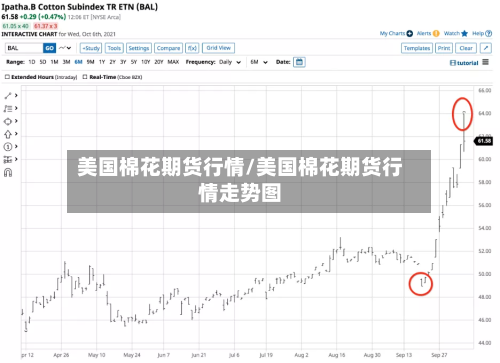Viewport: 500px width, 363px height.
Task: Select the 5D range
Action: [43, 62]
